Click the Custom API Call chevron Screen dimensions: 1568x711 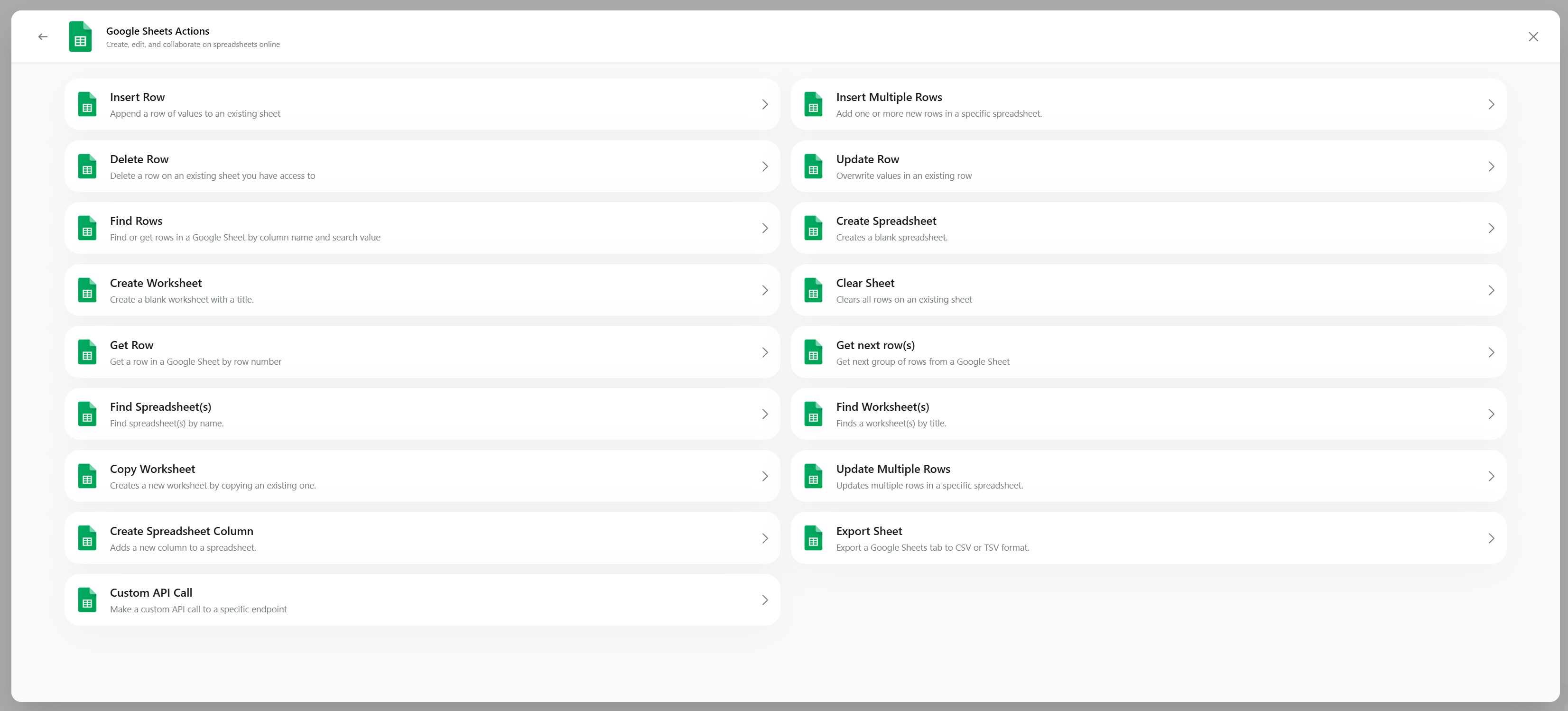[x=765, y=600]
